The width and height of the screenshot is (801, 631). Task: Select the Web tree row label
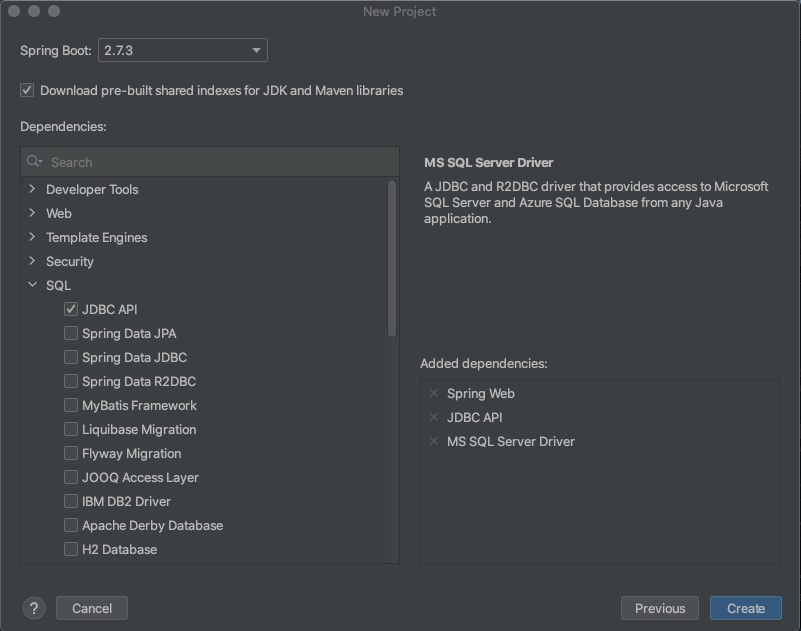59,214
